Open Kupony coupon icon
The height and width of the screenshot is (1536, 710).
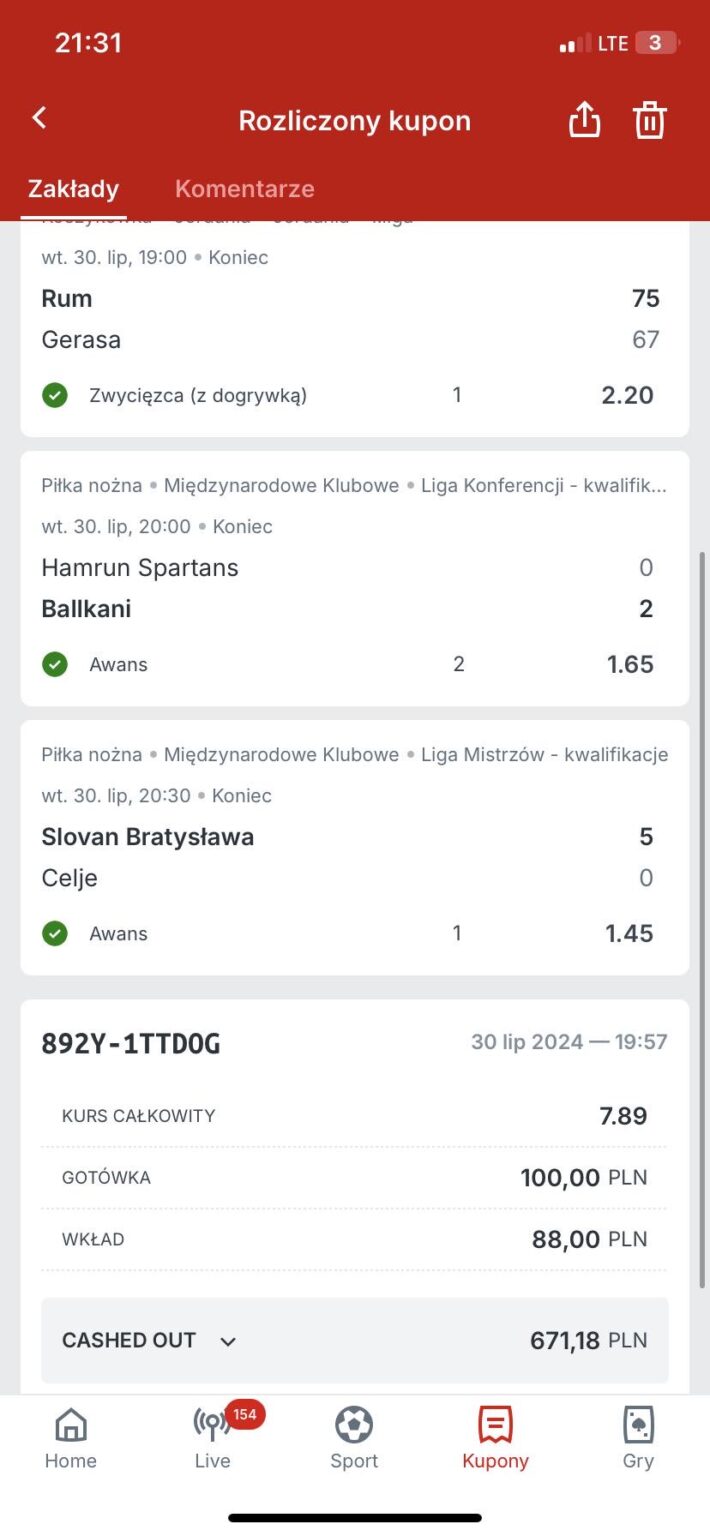495,1425
